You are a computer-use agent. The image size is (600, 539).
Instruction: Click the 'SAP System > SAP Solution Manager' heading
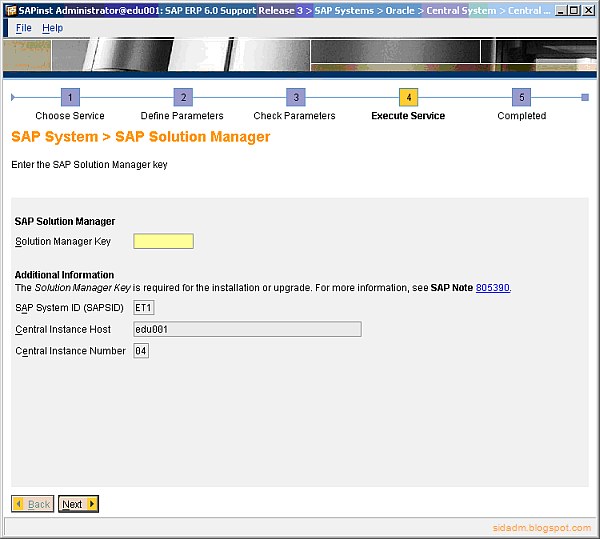(x=141, y=137)
